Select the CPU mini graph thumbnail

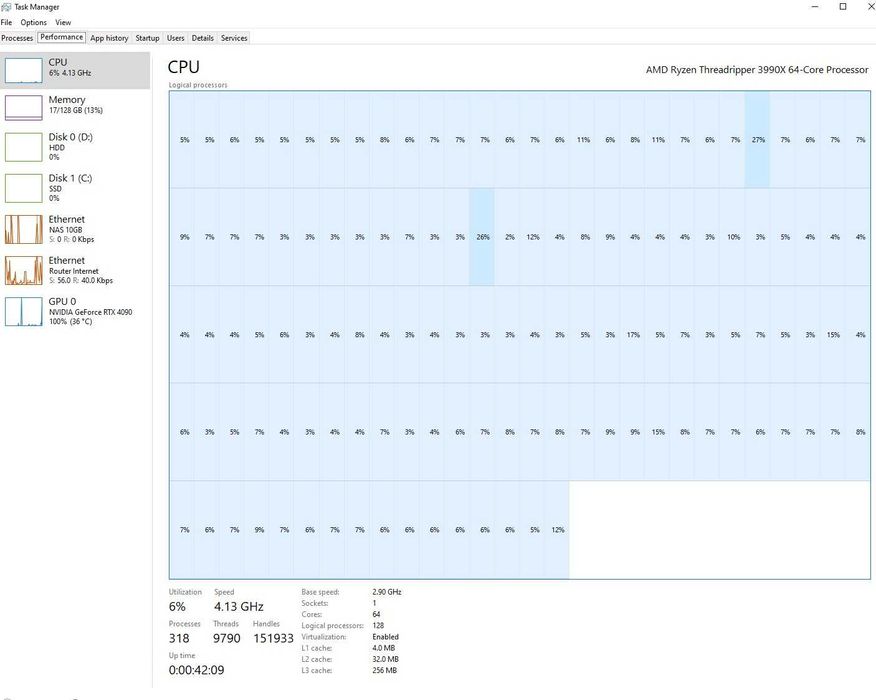(x=23, y=70)
